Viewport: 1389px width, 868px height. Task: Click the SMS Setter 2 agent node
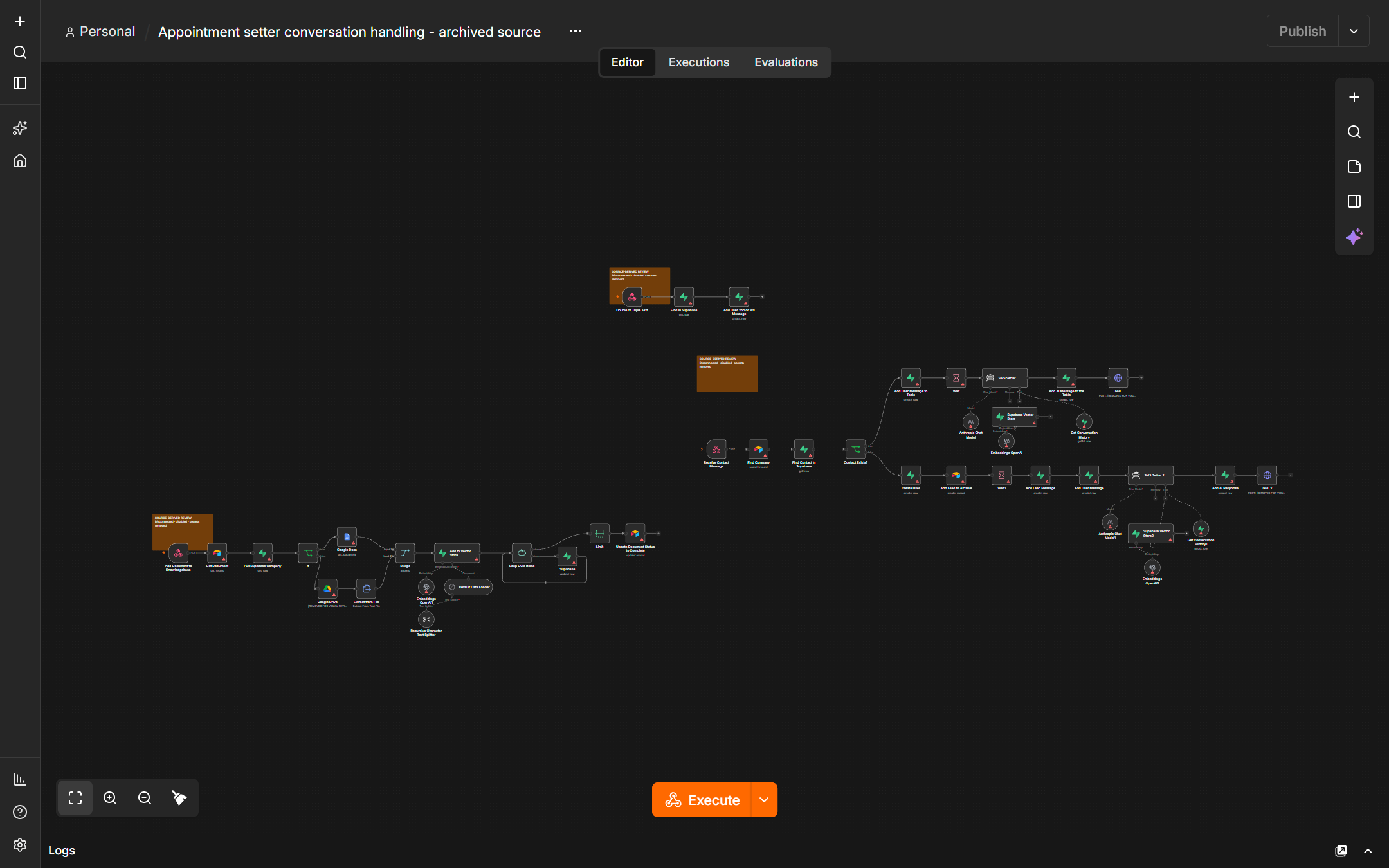(1150, 475)
